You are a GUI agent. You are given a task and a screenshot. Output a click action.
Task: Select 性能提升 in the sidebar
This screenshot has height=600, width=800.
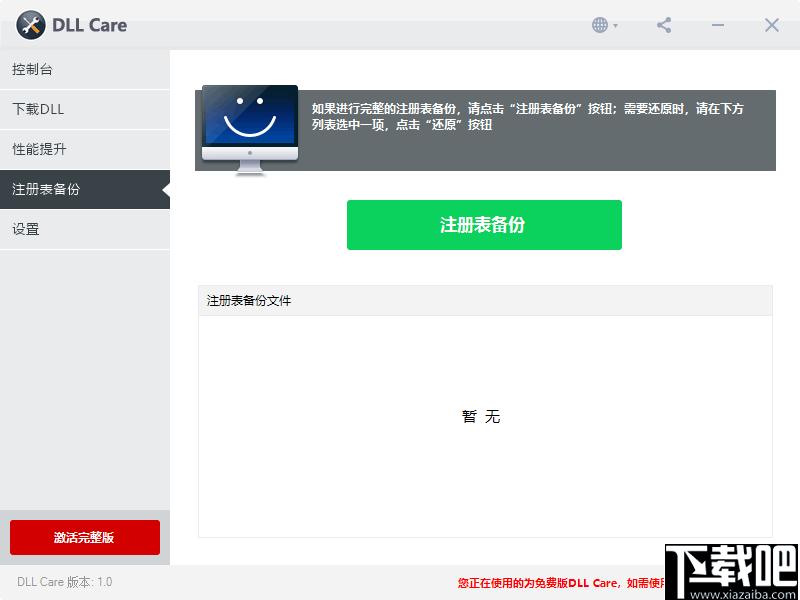tap(85, 149)
